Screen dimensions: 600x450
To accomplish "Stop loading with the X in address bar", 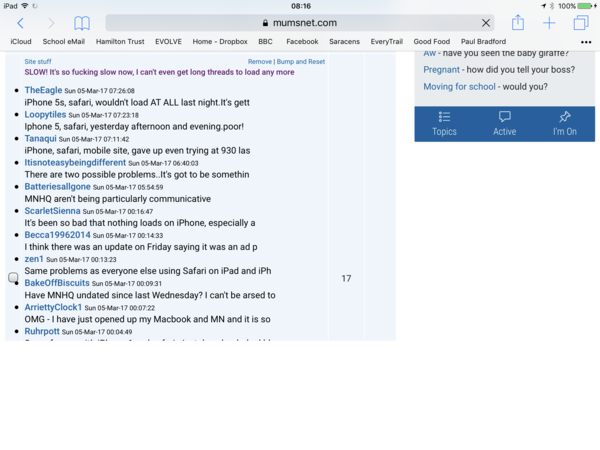I will (486, 23).
